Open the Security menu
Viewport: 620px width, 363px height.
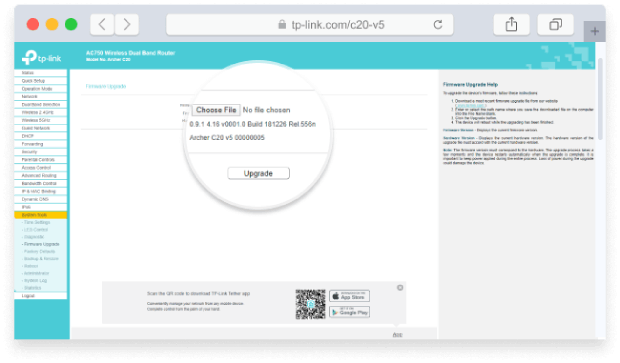coord(40,152)
